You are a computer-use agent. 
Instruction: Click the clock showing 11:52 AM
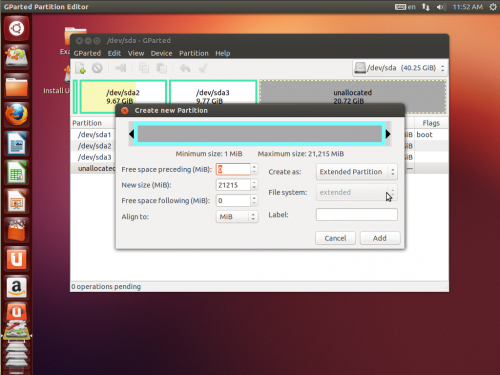pyautogui.click(x=467, y=7)
